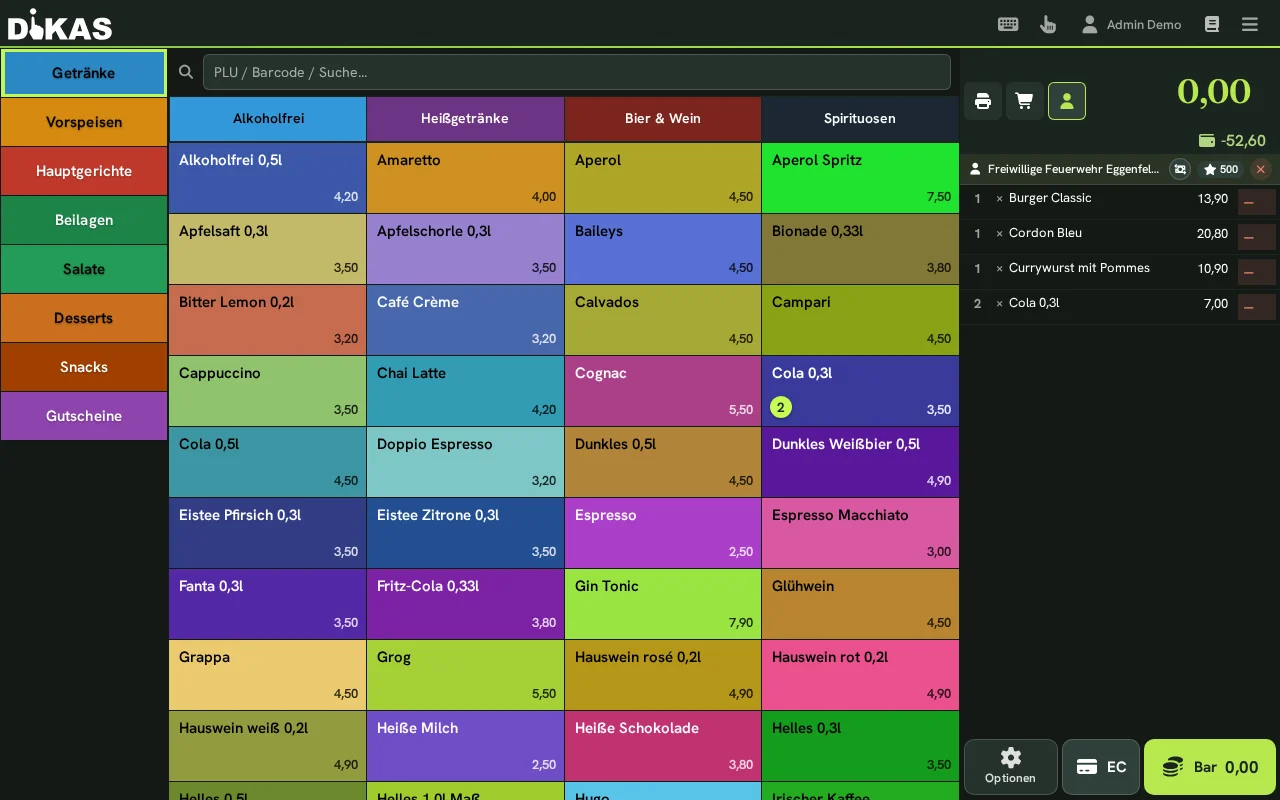Toggle the customer person button
The width and height of the screenshot is (1280, 800).
(1067, 101)
